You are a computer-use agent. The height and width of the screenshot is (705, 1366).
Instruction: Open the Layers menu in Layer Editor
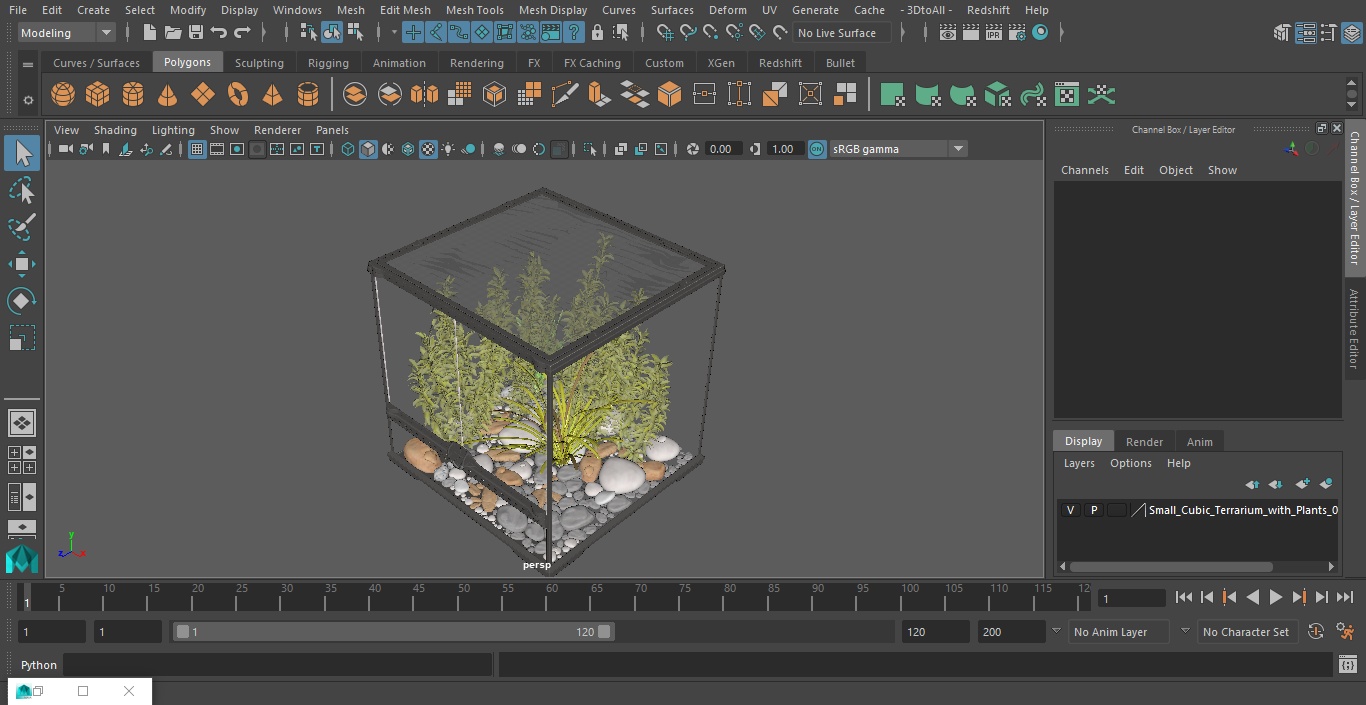point(1078,463)
